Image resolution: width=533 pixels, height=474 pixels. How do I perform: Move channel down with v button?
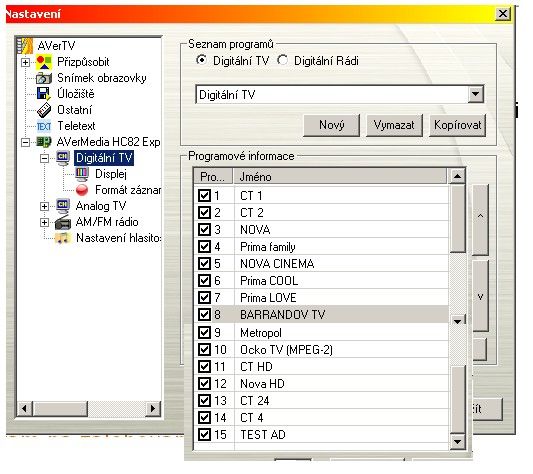[481, 296]
